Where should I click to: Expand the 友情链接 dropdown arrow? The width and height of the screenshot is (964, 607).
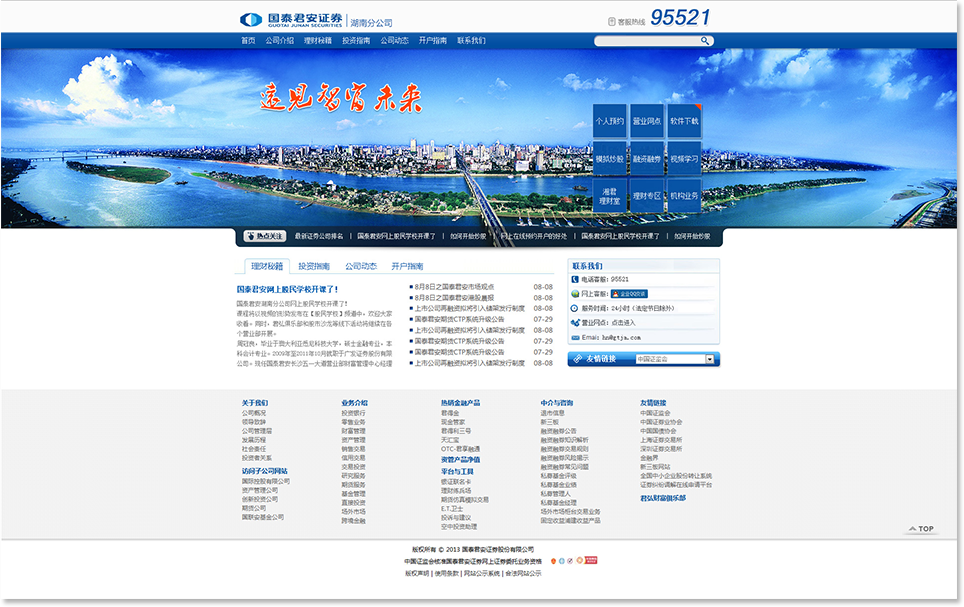click(710, 359)
